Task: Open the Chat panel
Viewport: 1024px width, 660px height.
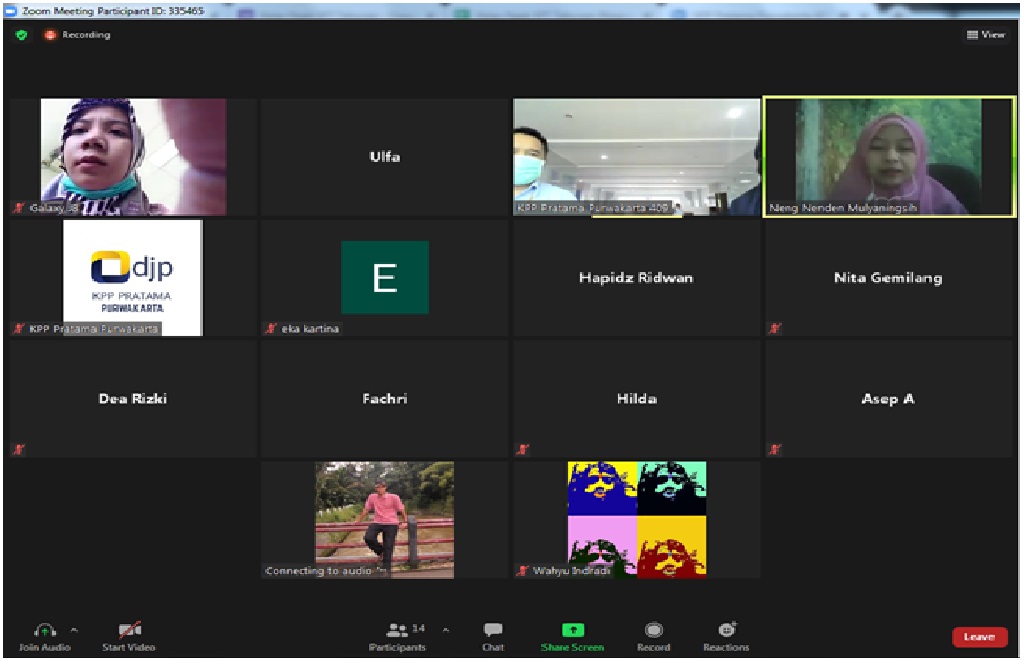Action: click(493, 630)
